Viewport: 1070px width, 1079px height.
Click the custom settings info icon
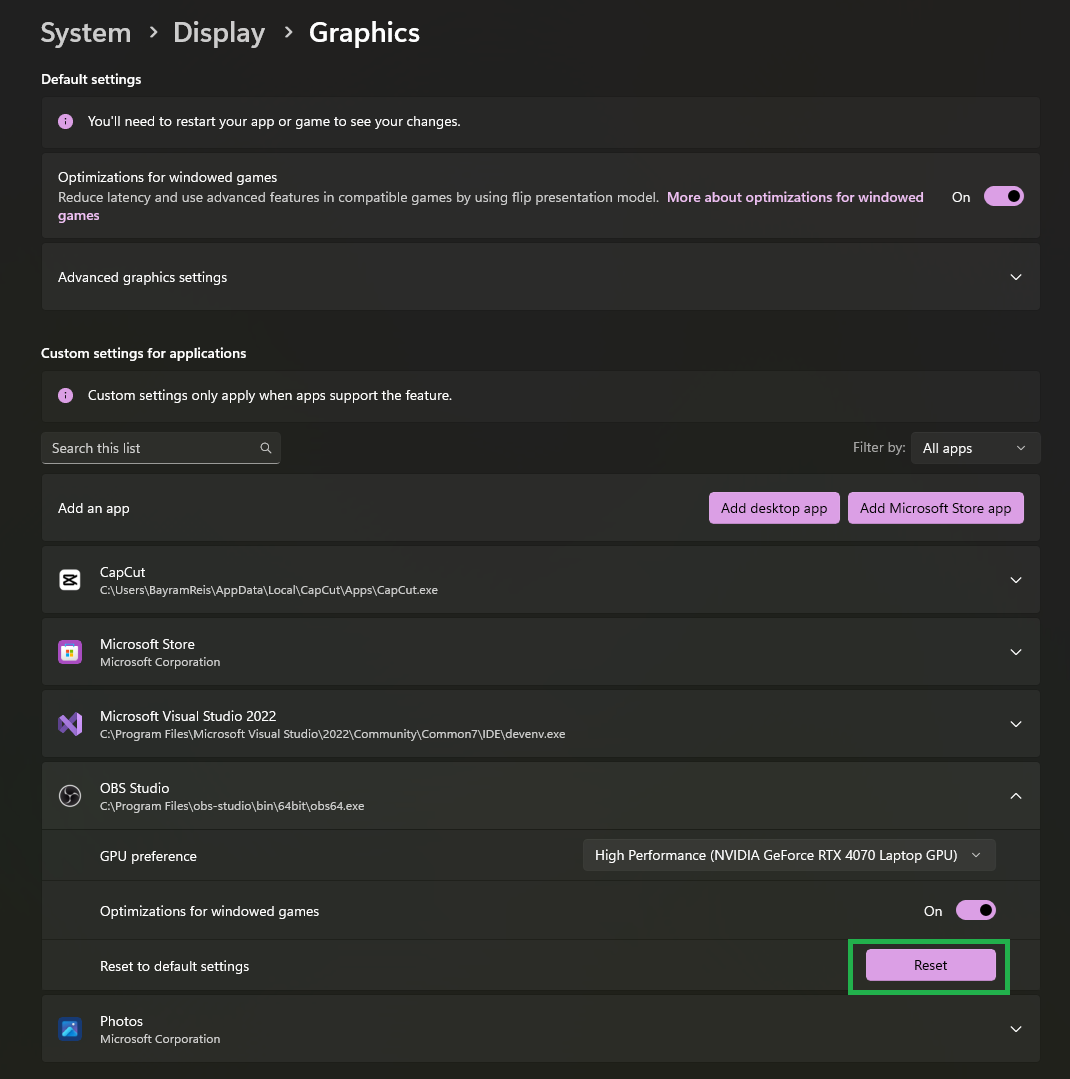pyautogui.click(x=66, y=396)
